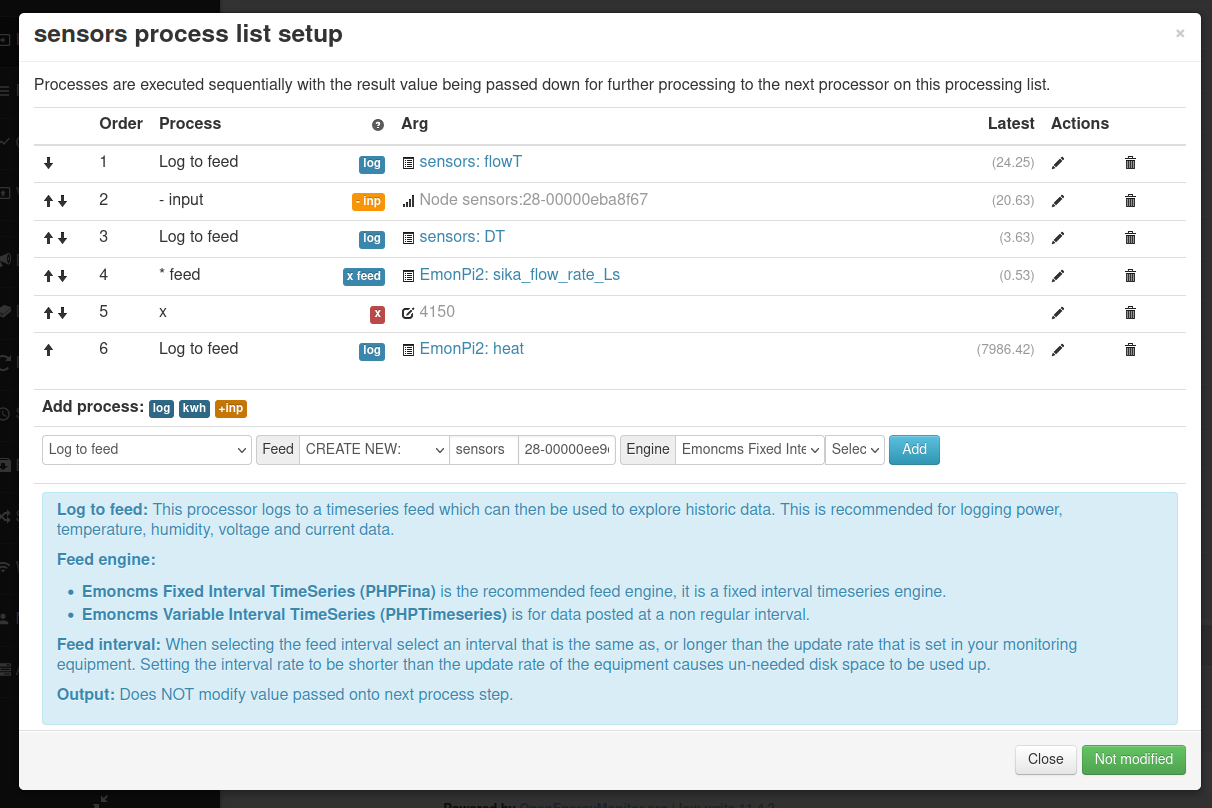This screenshot has width=1212, height=808.
Task: Expand the CREATE NEW feed dropdown
Action: [374, 450]
